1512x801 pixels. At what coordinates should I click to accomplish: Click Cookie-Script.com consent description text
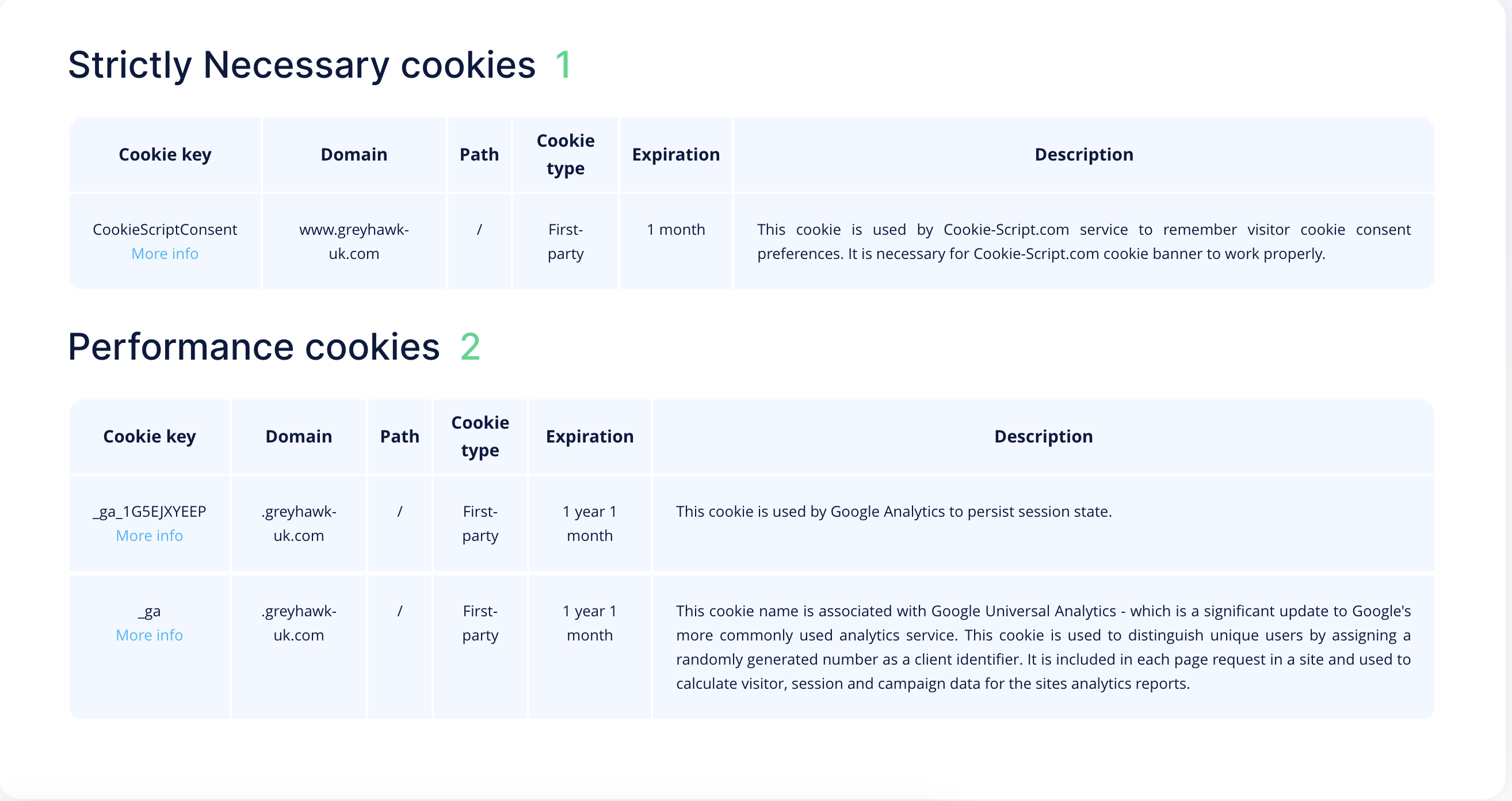tap(1083, 241)
